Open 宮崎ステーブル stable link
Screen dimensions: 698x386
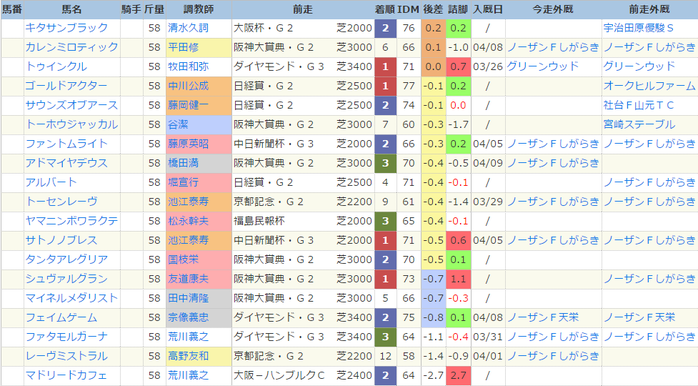click(x=639, y=125)
